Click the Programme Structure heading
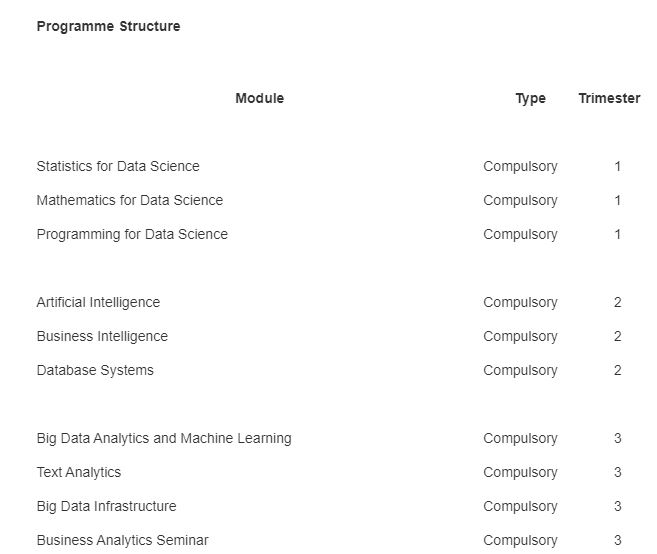This screenshot has height=554, width=657. click(x=109, y=26)
